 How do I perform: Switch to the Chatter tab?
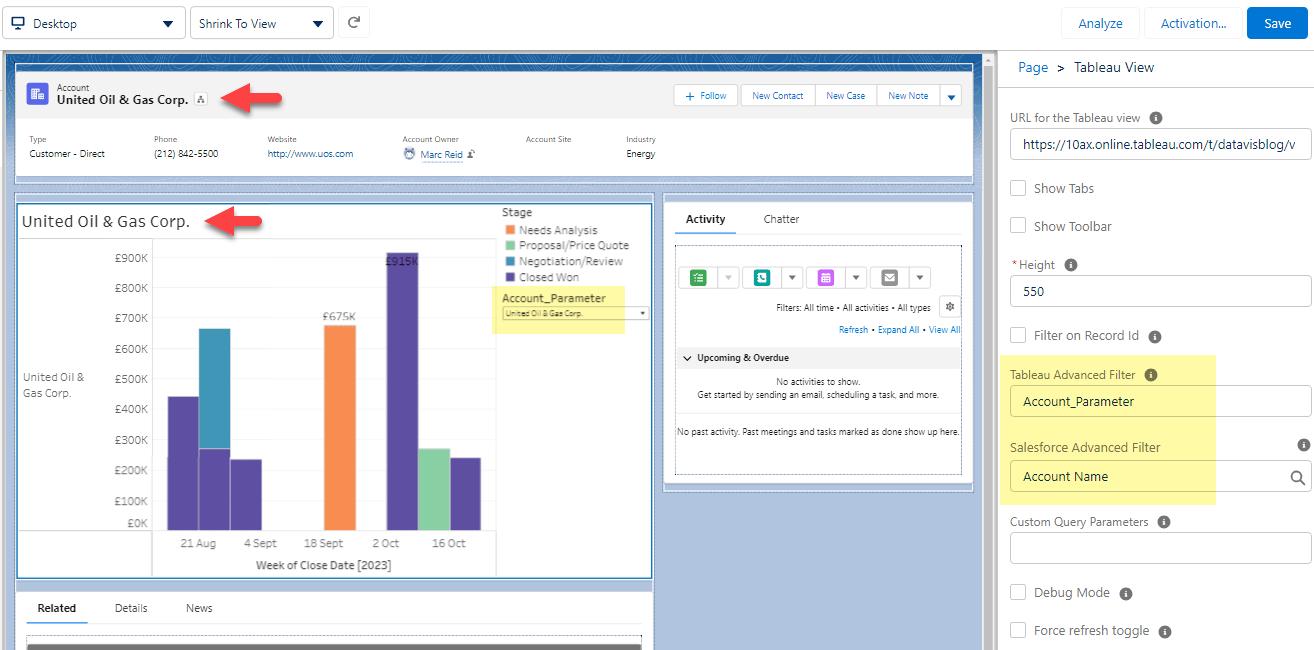[781, 219]
